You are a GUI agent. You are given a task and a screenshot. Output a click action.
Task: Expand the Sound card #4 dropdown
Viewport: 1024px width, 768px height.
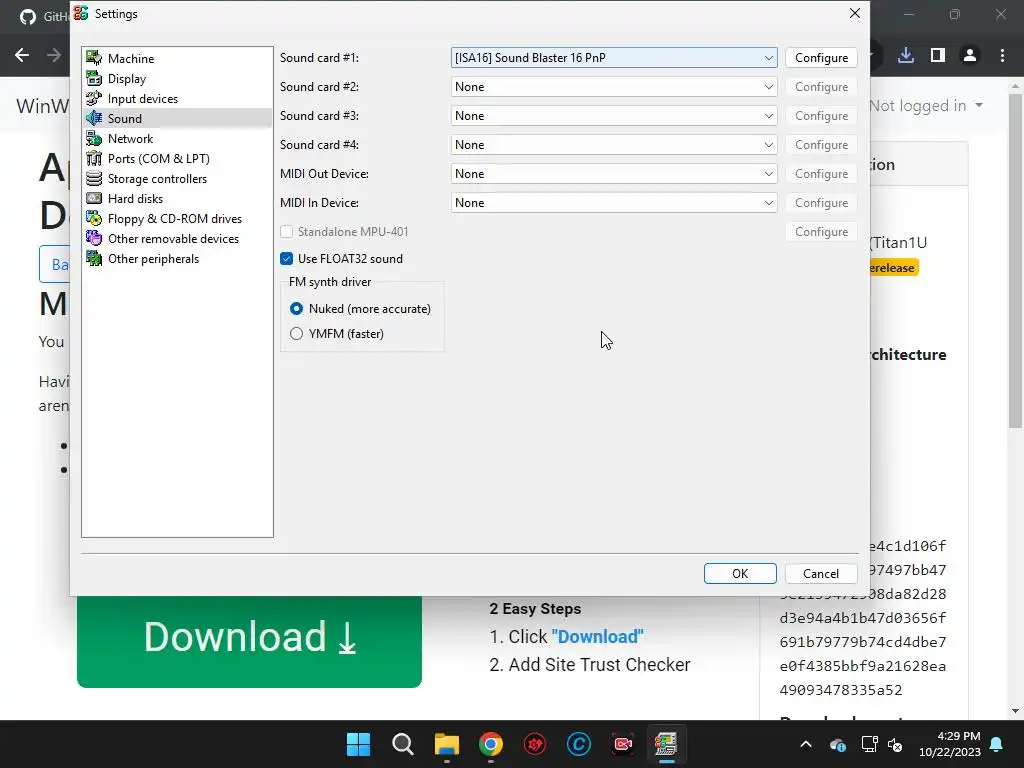tap(614, 145)
